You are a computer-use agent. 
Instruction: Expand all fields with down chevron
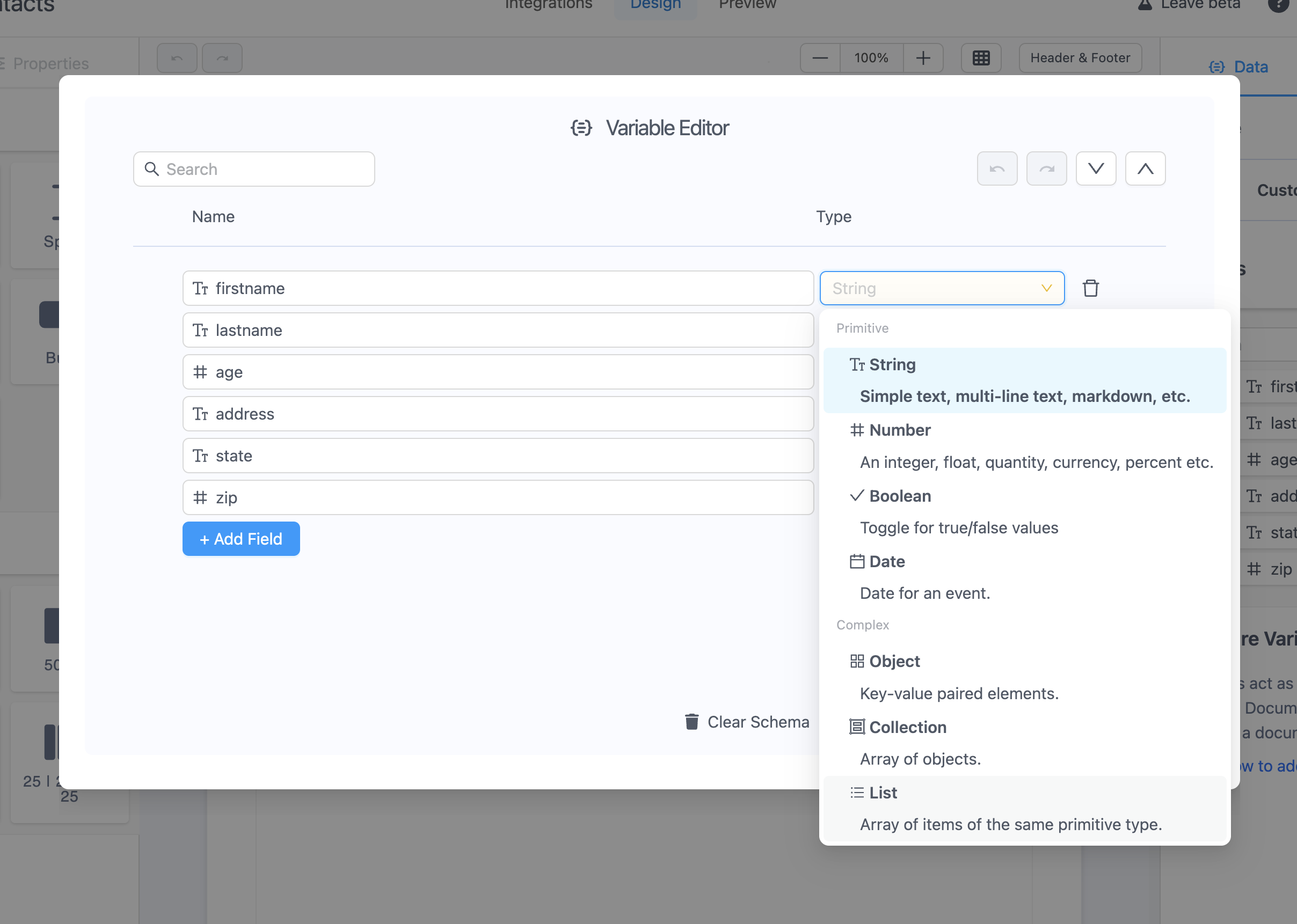[1096, 169]
